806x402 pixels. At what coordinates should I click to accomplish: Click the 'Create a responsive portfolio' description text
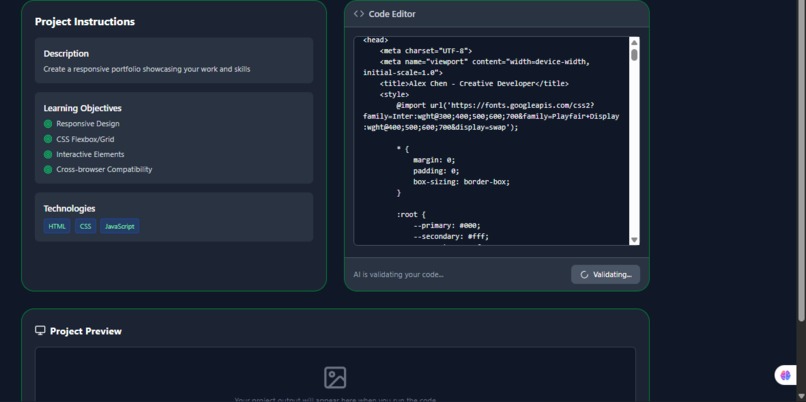click(147, 69)
